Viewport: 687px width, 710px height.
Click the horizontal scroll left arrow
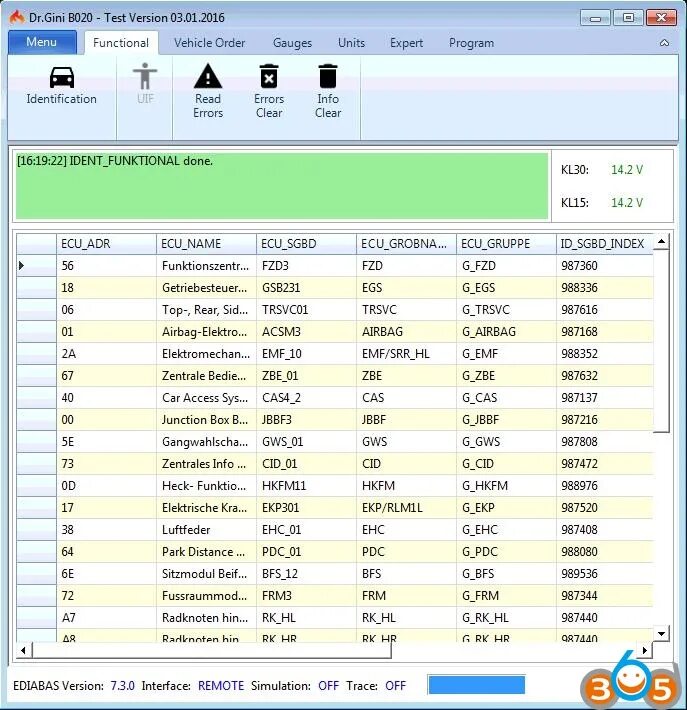[23, 651]
